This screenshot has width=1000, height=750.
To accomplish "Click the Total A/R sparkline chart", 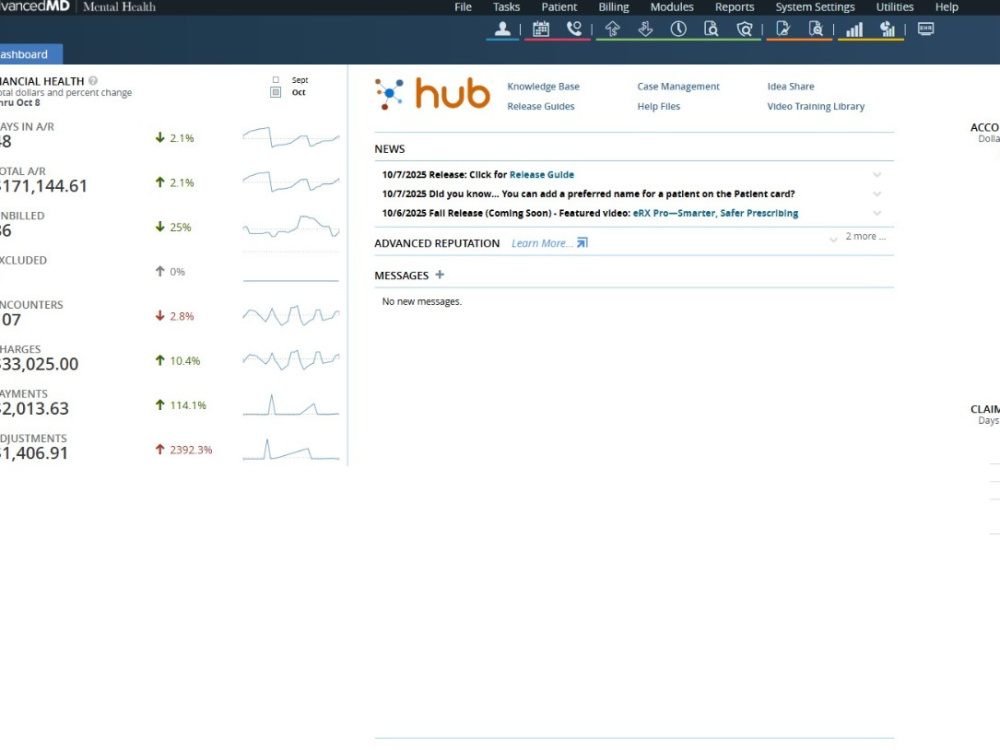I will coord(291,182).
